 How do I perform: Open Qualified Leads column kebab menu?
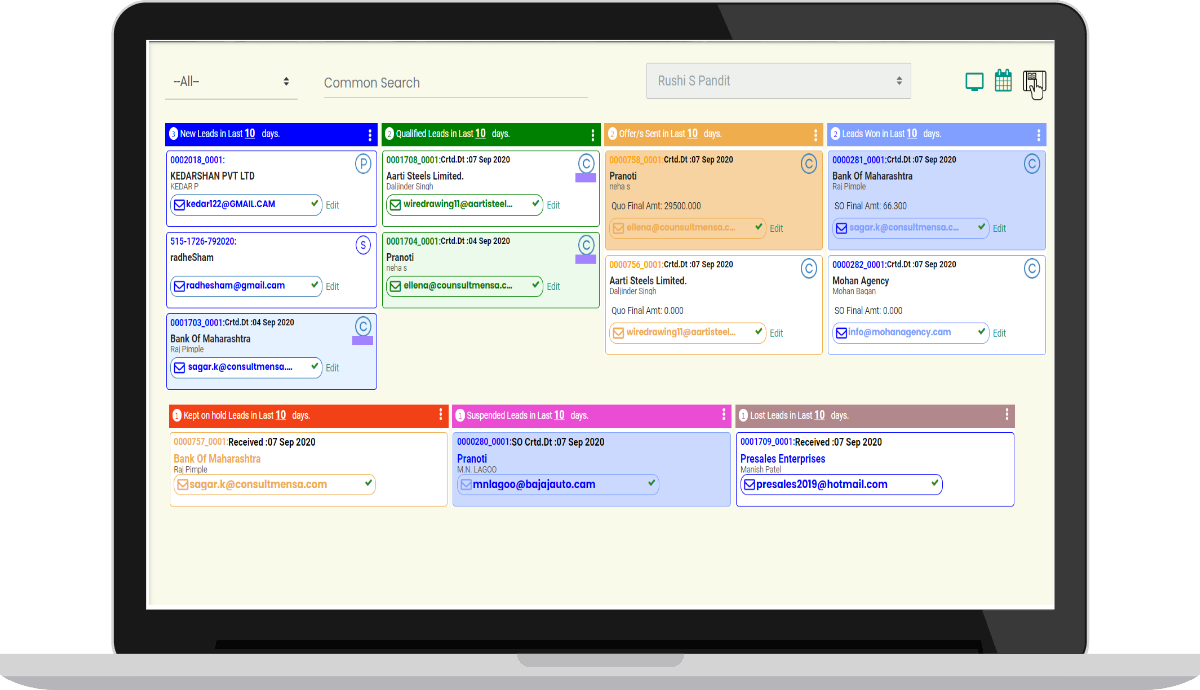point(592,135)
